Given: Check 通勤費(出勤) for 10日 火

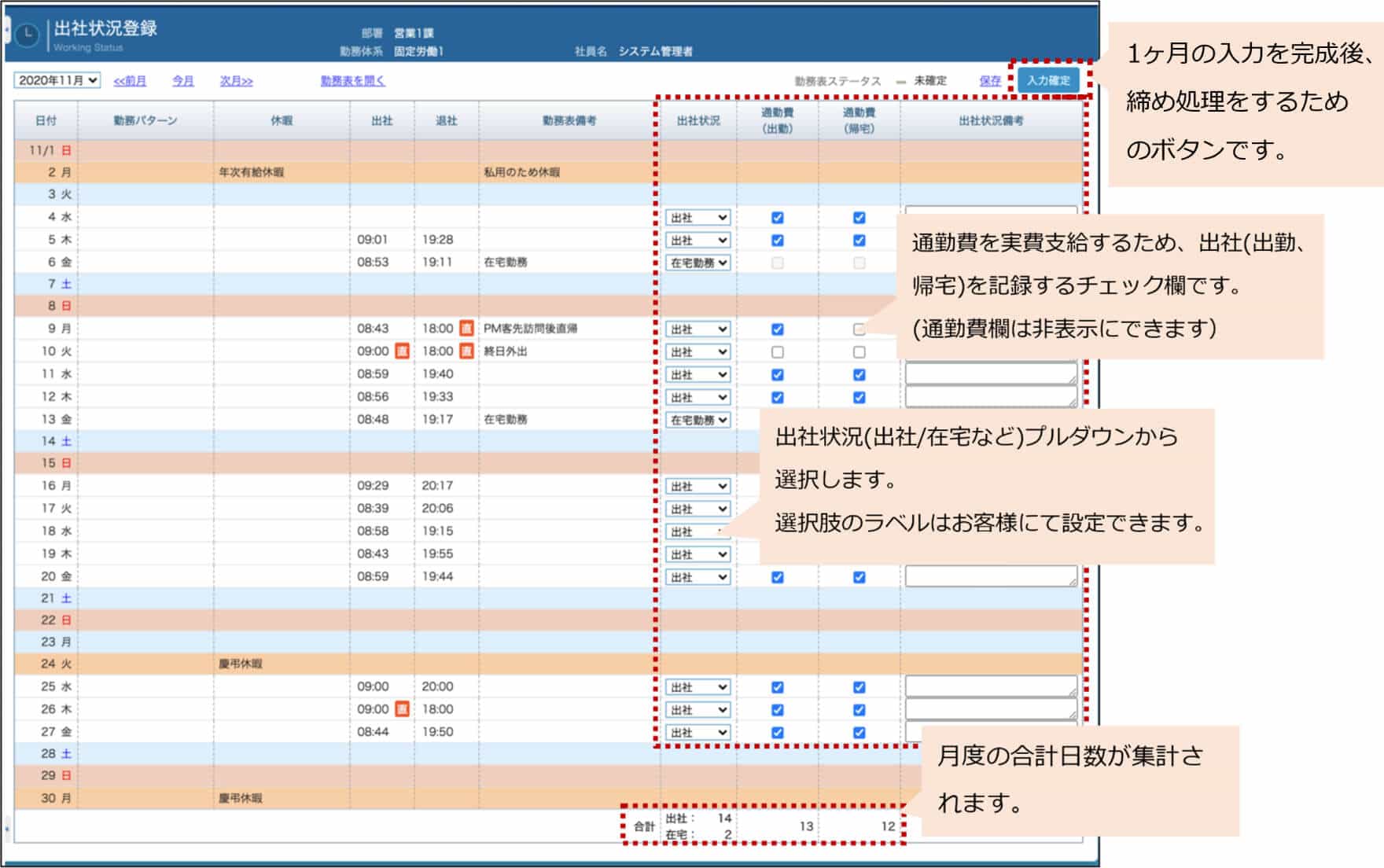Looking at the screenshot, I should point(777,352).
